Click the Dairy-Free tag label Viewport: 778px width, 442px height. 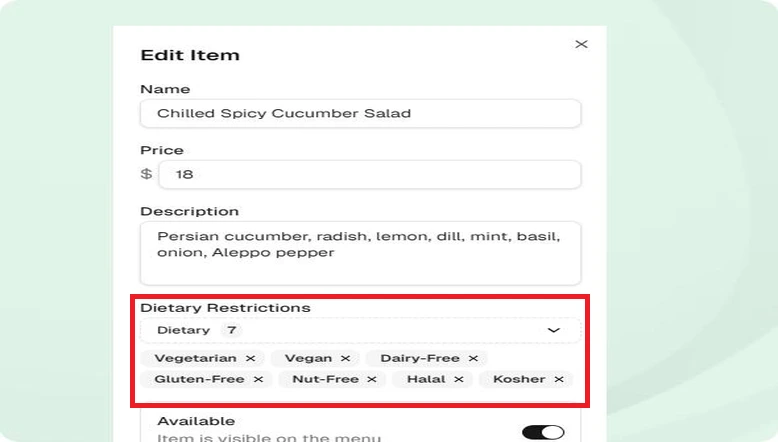coord(420,358)
